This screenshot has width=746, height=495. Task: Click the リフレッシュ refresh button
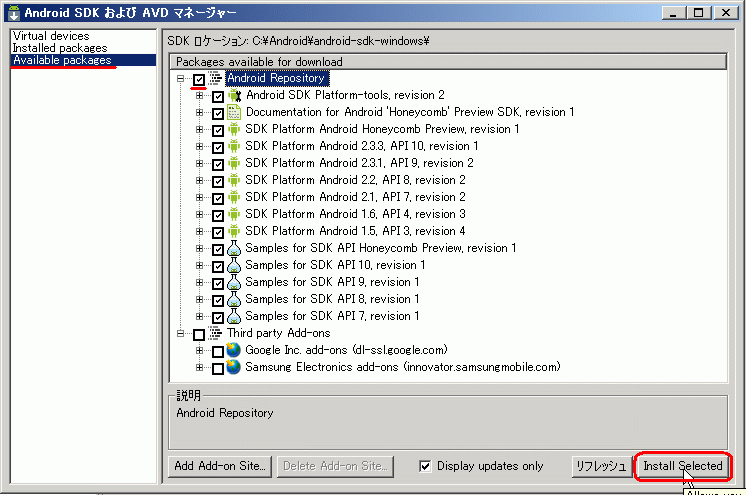click(601, 466)
